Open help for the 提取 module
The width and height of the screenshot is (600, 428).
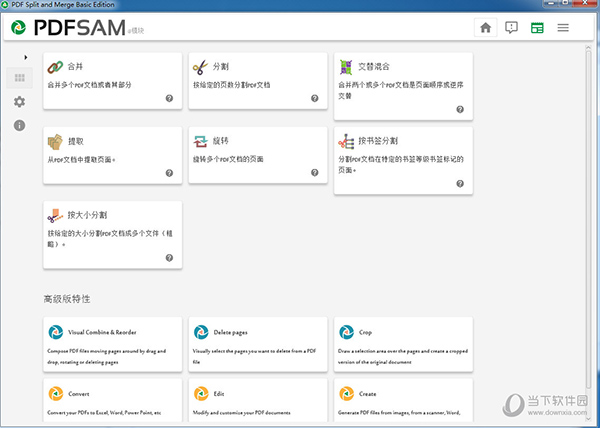pyautogui.click(x=169, y=173)
